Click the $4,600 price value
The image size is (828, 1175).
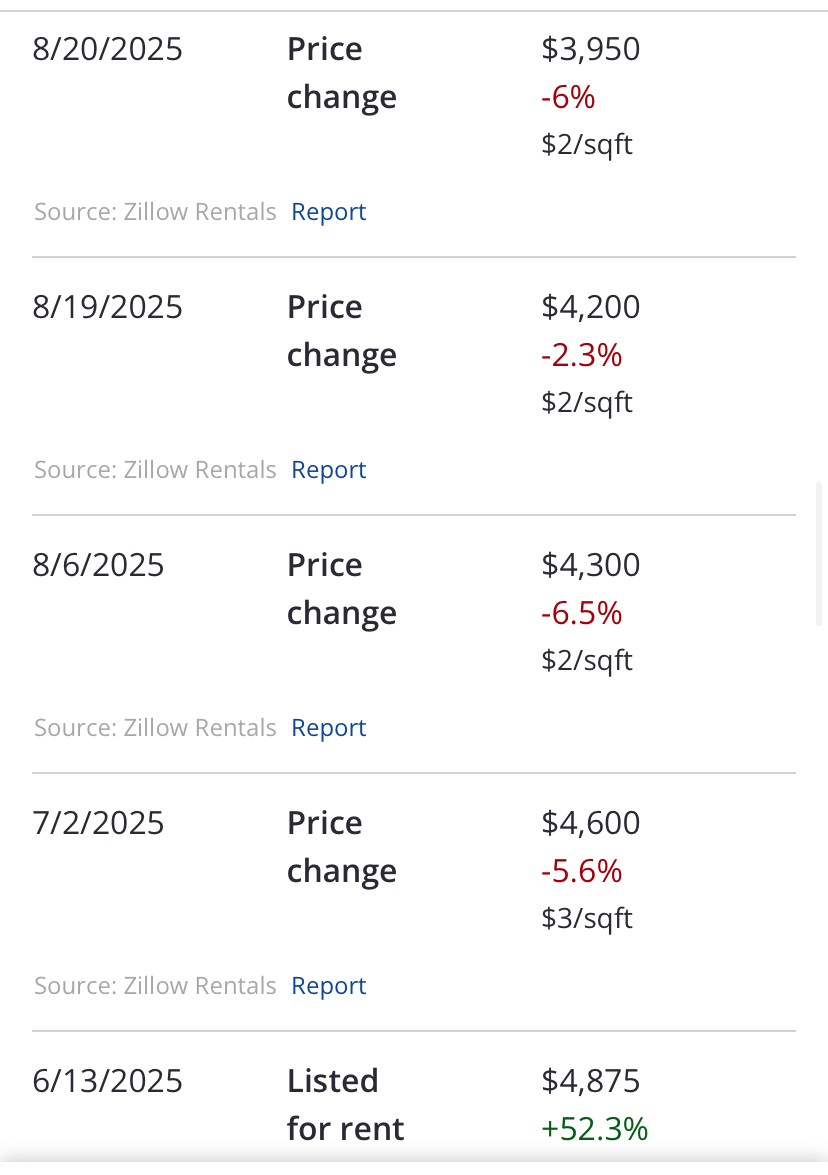coord(590,823)
